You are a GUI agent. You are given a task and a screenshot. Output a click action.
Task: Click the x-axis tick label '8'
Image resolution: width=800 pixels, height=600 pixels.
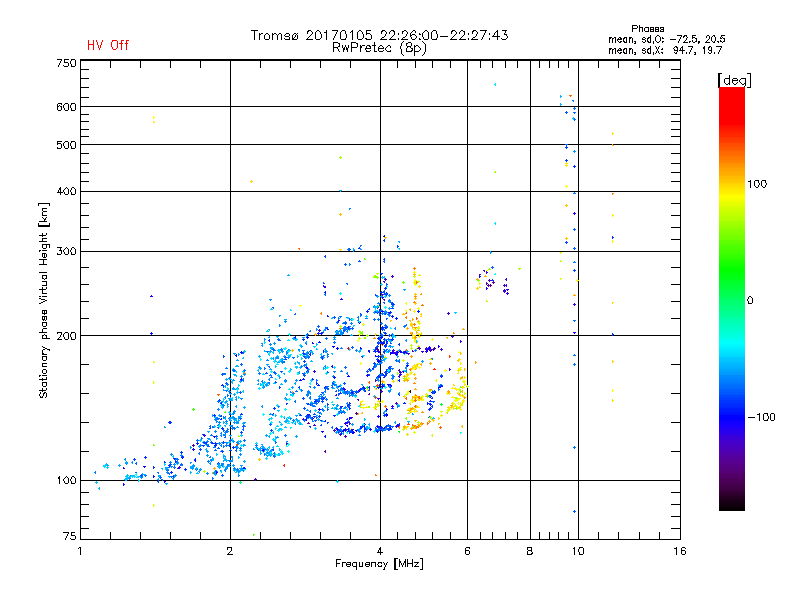point(530,551)
